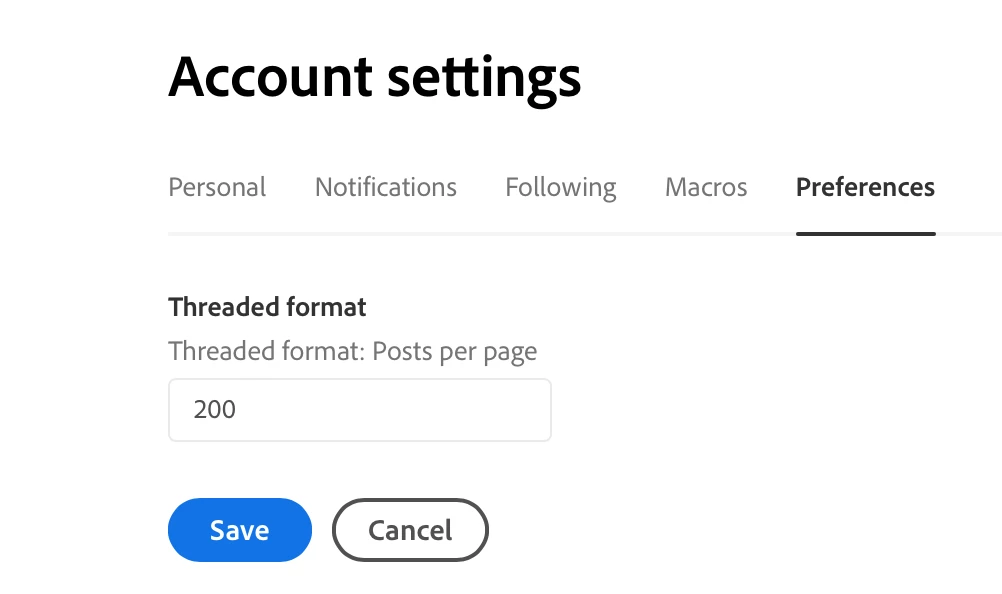This screenshot has height=594, width=1002.
Task: Manage macros by opening Macros tab
Action: coord(705,187)
